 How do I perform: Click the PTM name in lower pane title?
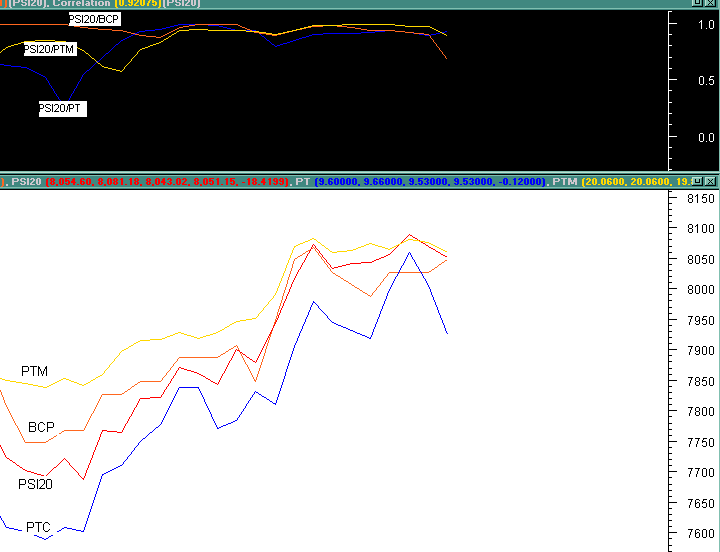click(x=564, y=182)
